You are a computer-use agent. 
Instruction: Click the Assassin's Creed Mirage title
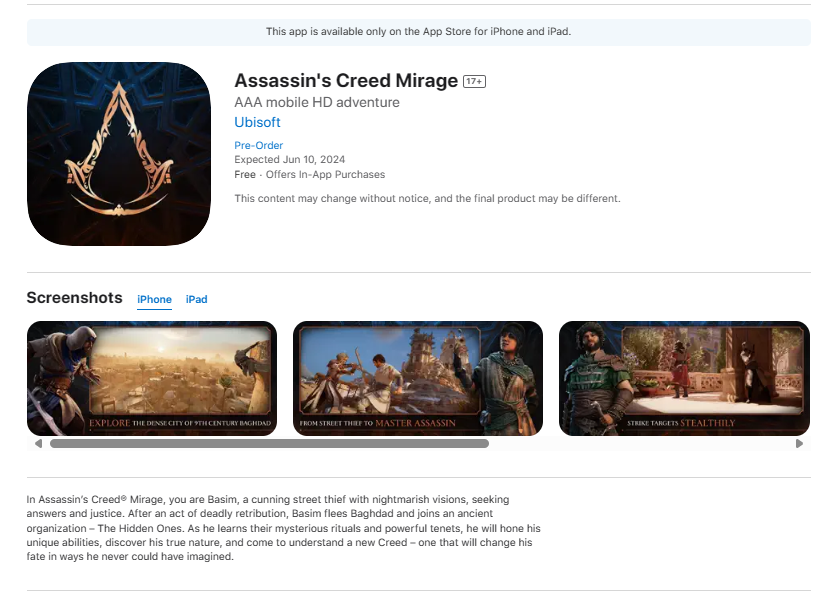coord(346,81)
